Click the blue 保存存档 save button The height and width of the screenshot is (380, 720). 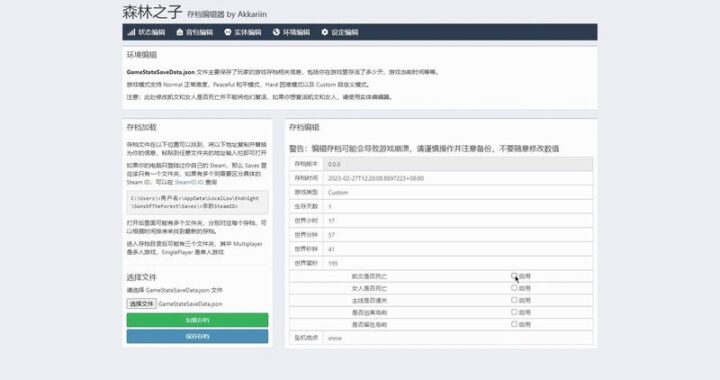click(197, 336)
